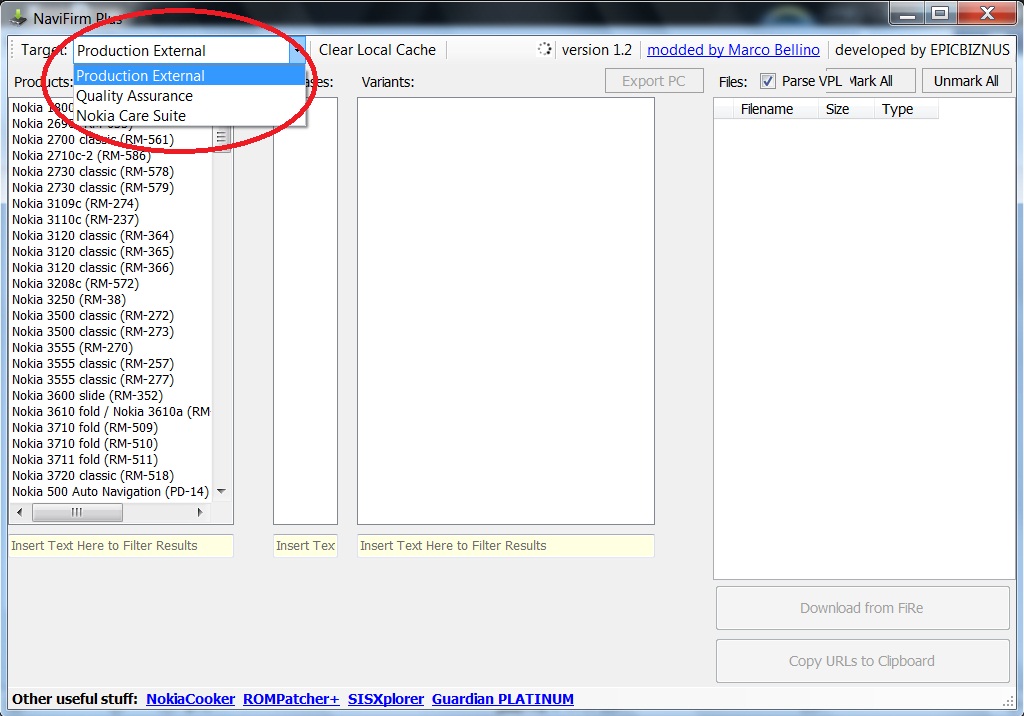This screenshot has width=1024, height=716.
Task: Choose Production External in the dropdown list
Action: pos(189,76)
